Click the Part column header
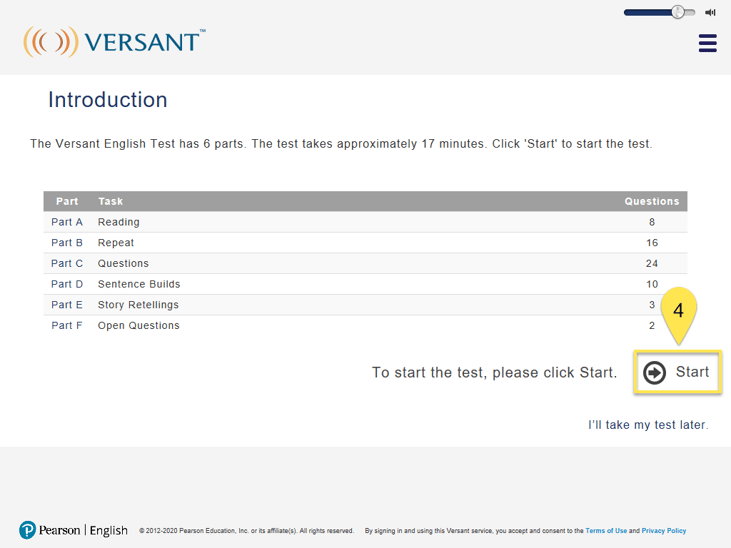This screenshot has width=731, height=548. click(67, 201)
